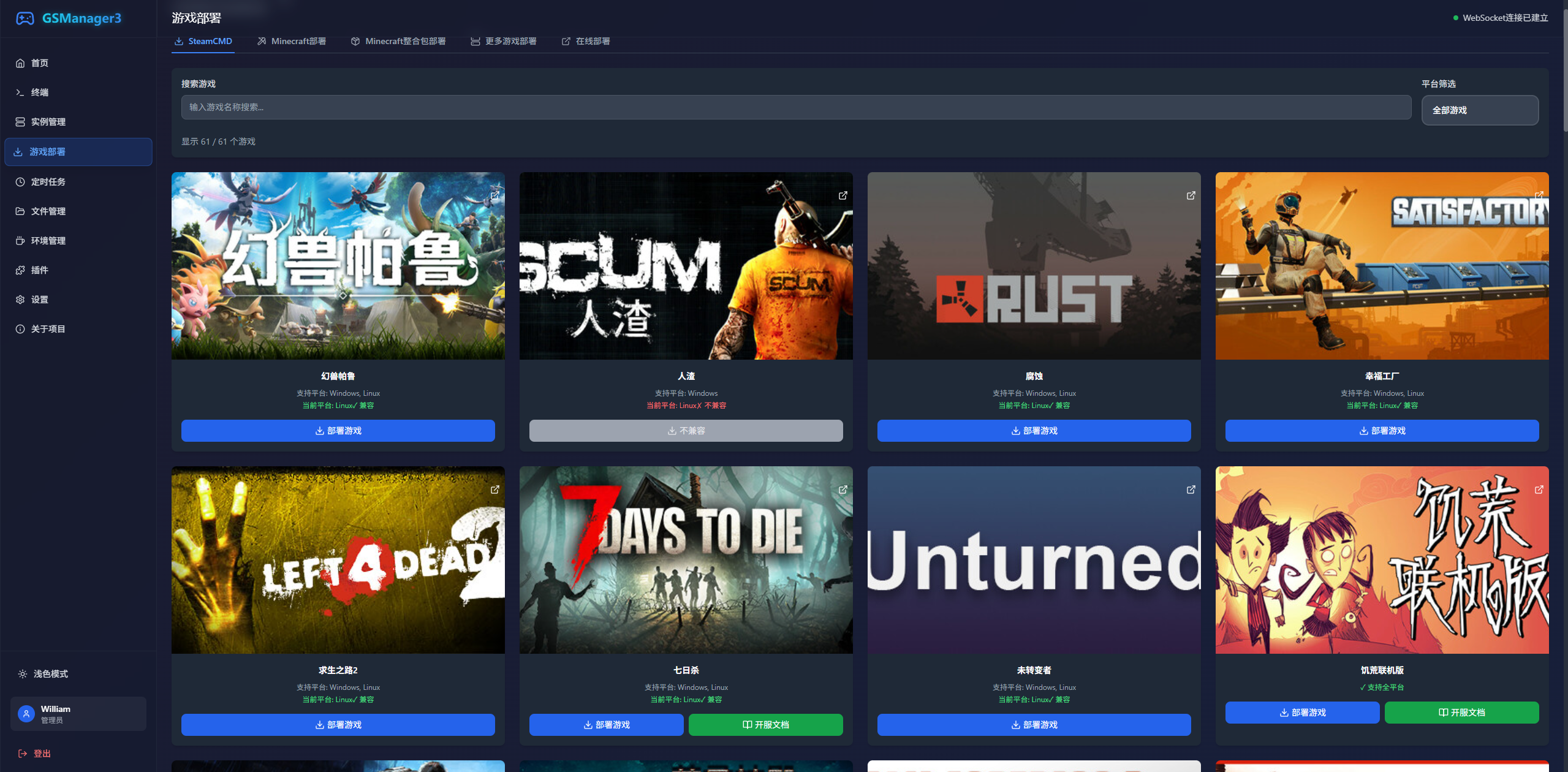The height and width of the screenshot is (772, 1568).
Task: Click the WebSocket连接已建立 status indicator
Action: (x=1501, y=18)
